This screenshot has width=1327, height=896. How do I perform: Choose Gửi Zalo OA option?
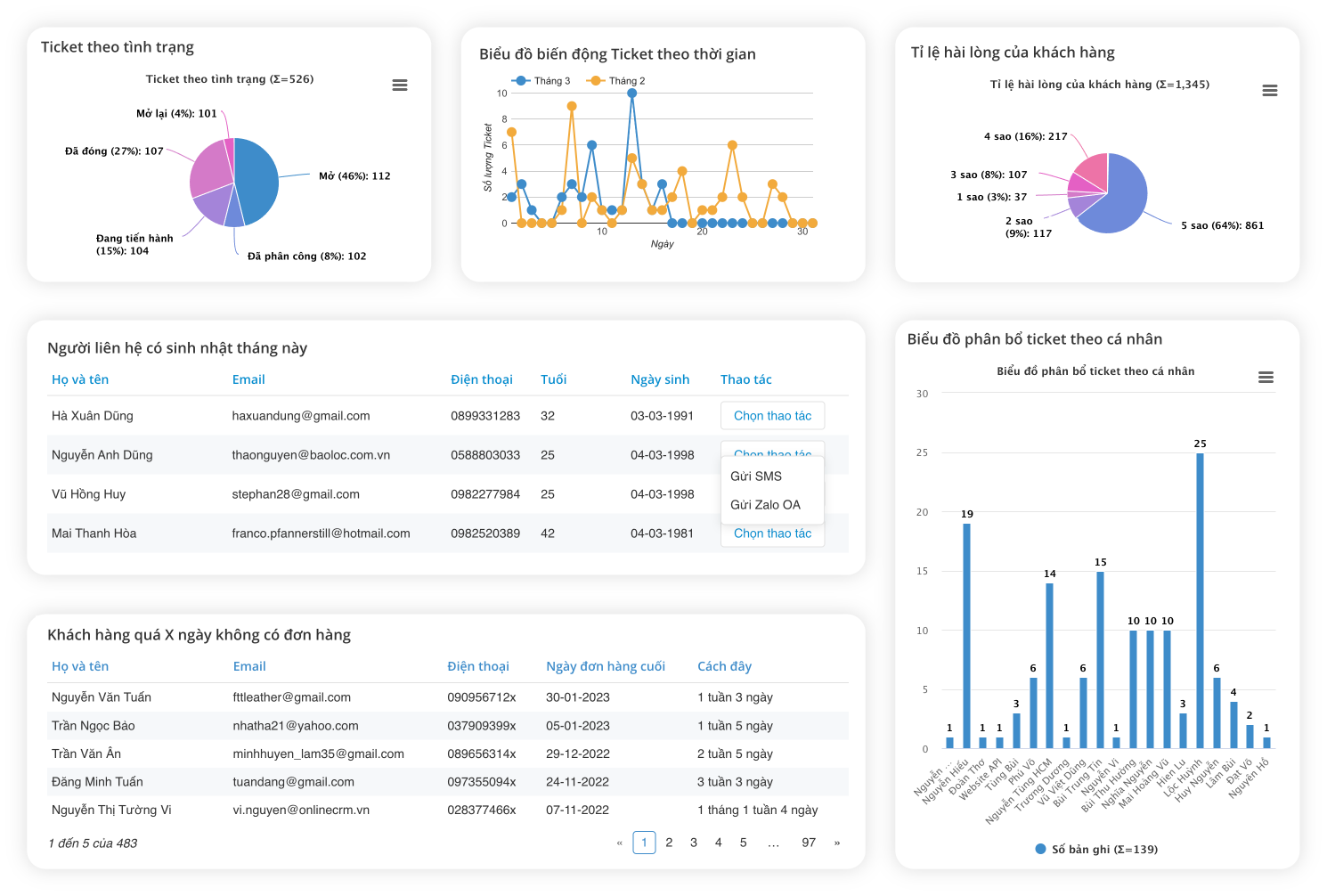pyautogui.click(x=765, y=505)
